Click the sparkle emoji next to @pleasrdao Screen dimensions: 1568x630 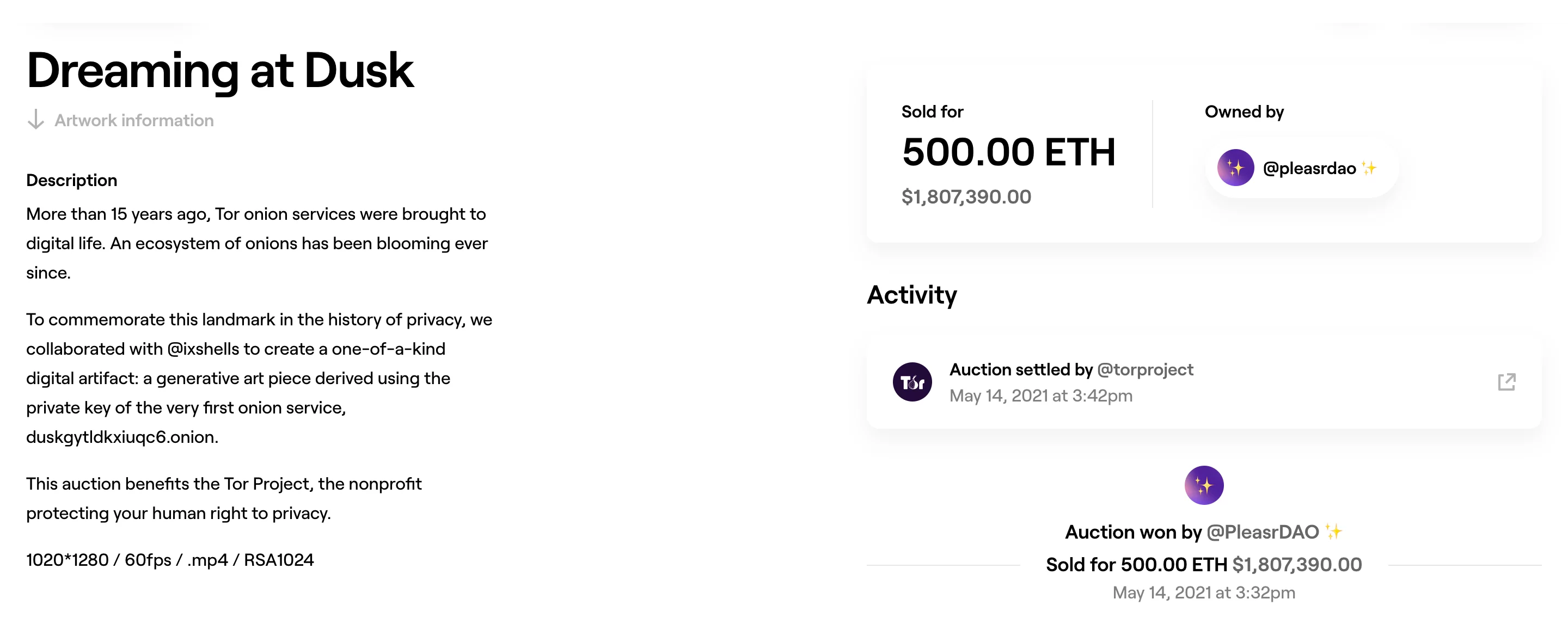(x=1369, y=168)
